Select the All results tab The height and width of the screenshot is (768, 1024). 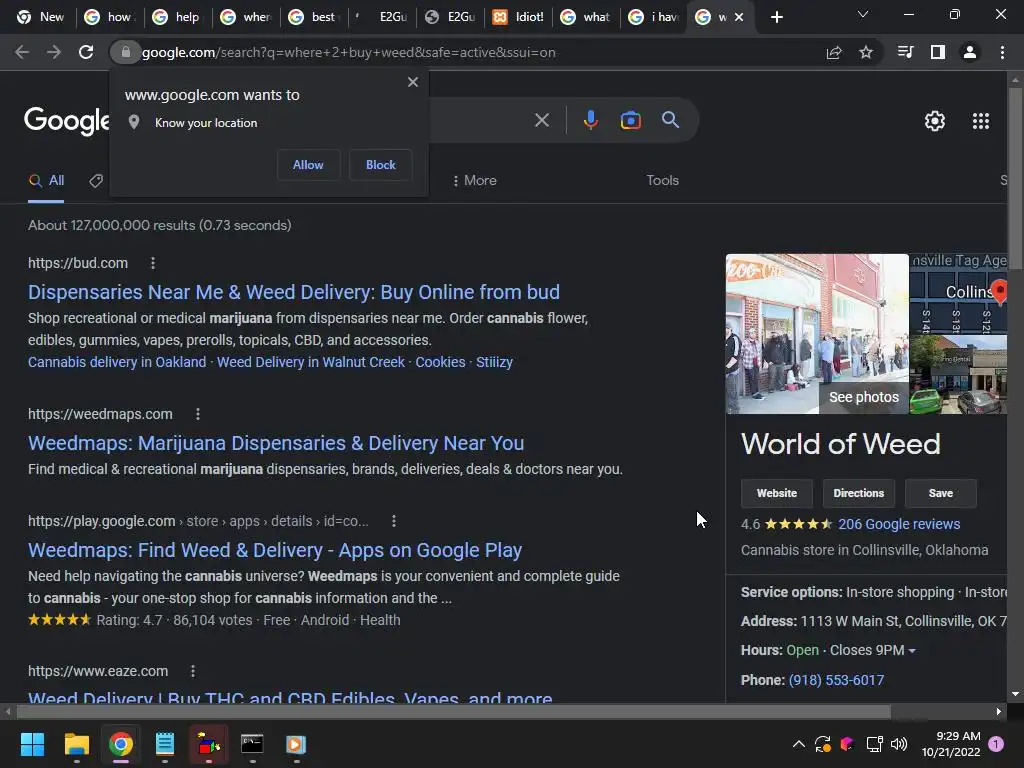click(46, 181)
